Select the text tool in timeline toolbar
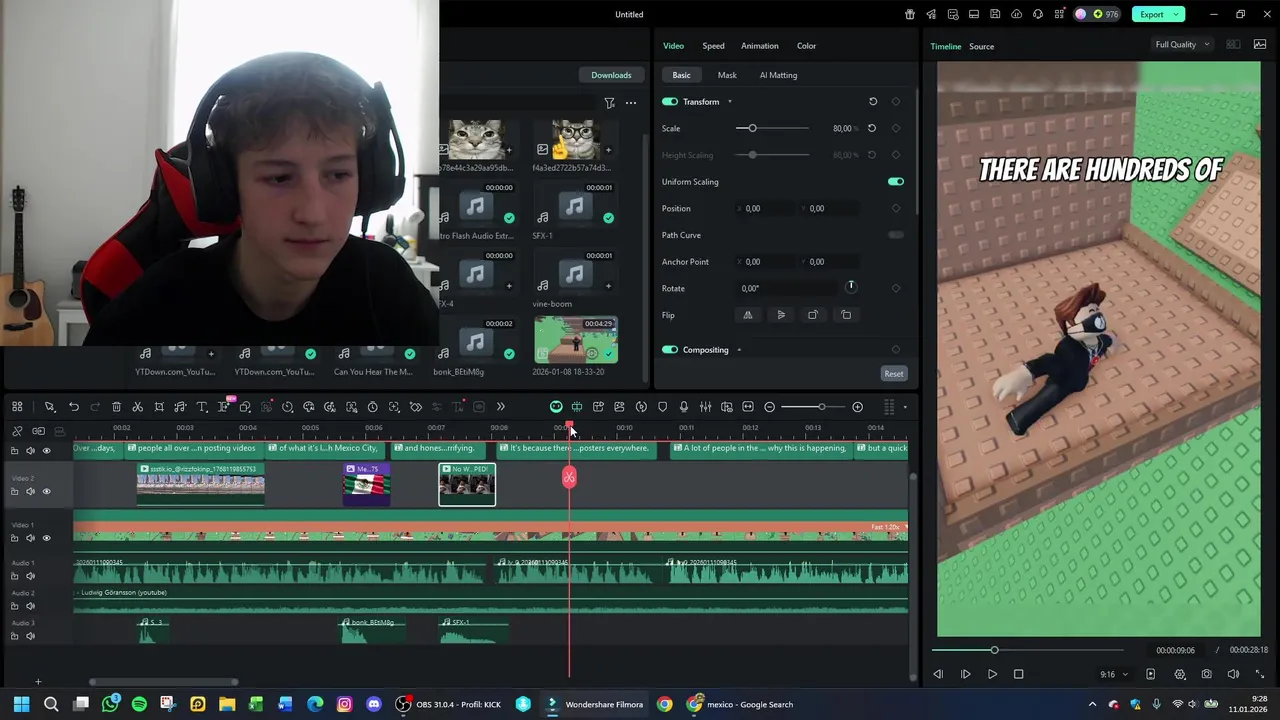The image size is (1280, 720). pos(201,407)
